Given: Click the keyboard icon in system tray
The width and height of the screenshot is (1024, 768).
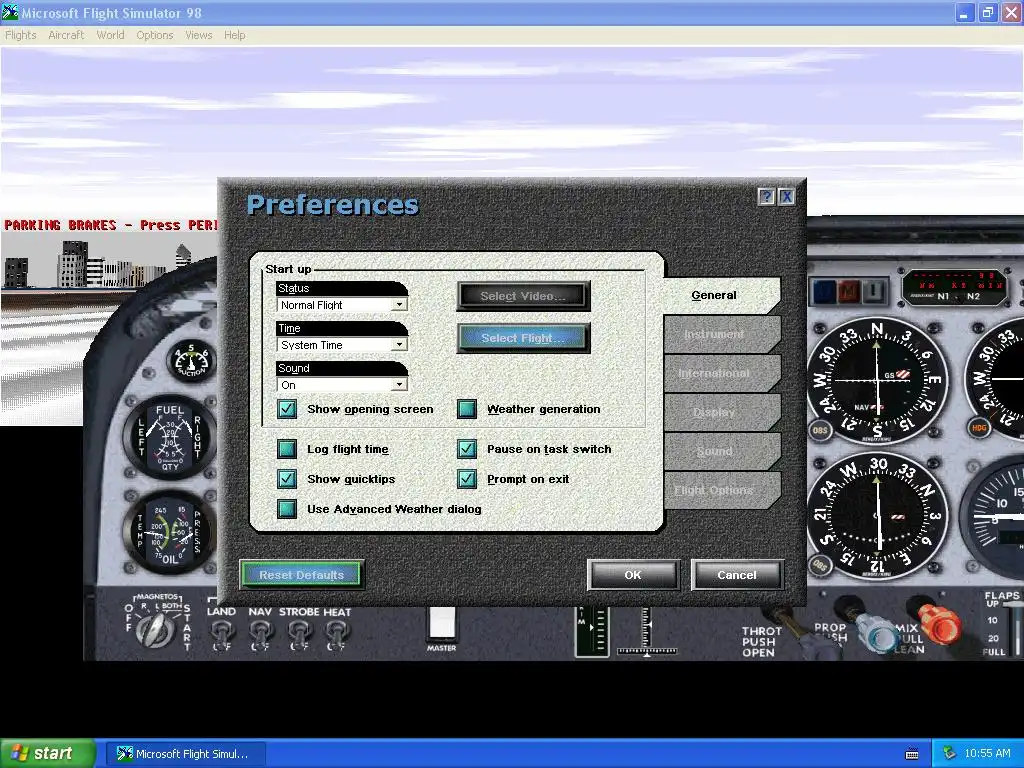Looking at the screenshot, I should [912, 754].
